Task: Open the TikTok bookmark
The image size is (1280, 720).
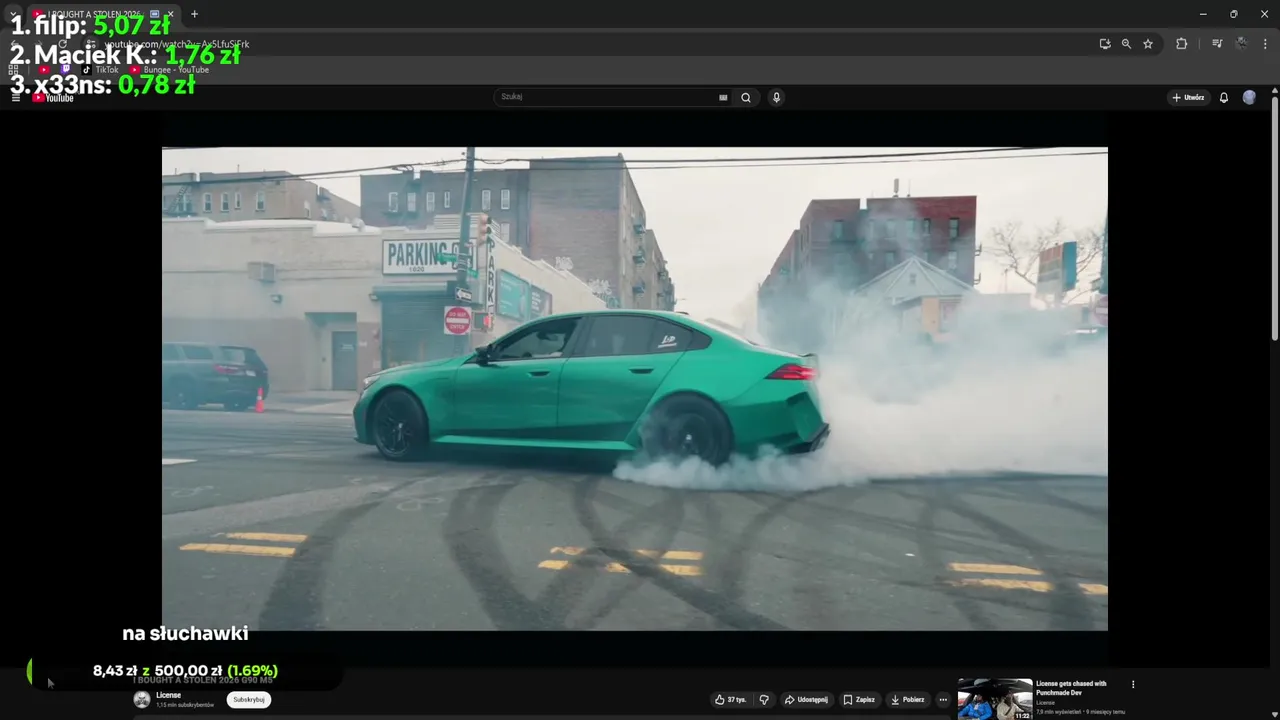Action: pyautogui.click(x=101, y=70)
